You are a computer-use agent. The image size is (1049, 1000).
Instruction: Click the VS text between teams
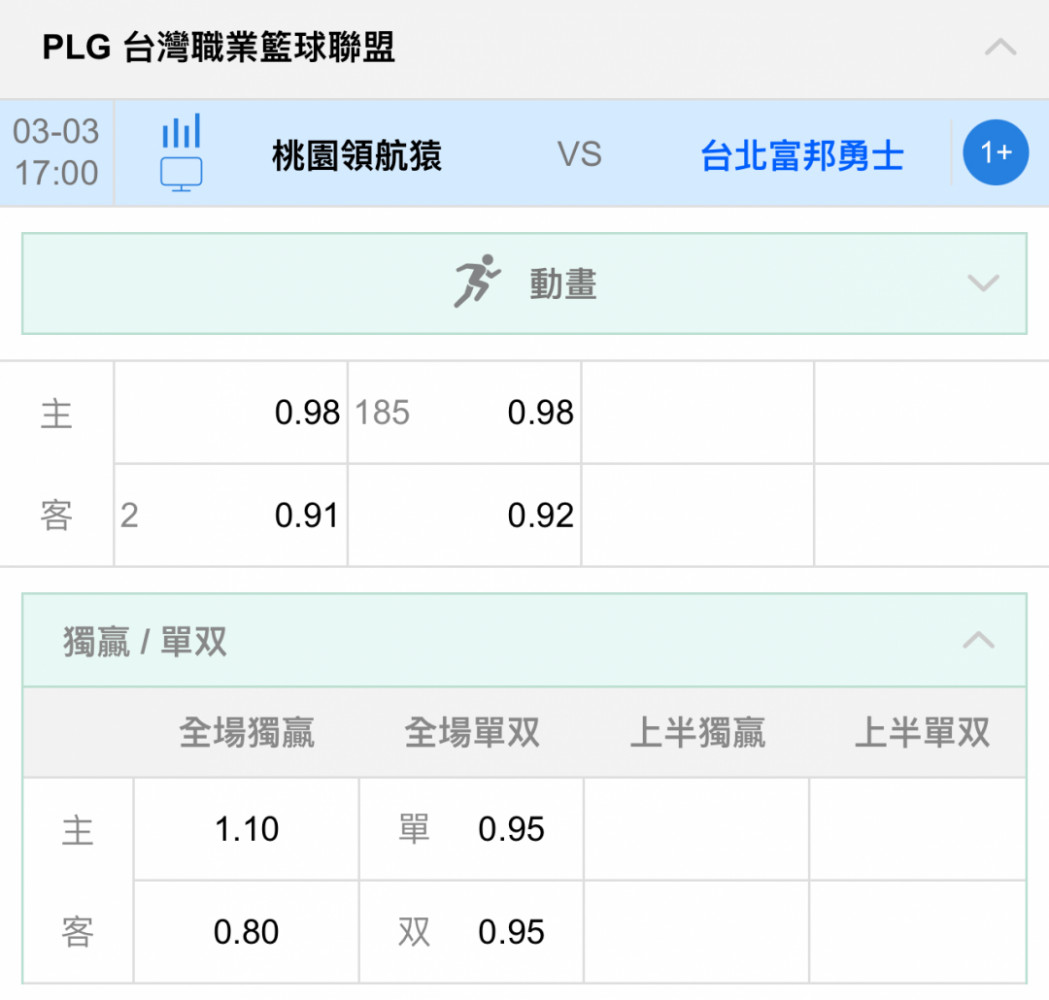tap(580, 155)
